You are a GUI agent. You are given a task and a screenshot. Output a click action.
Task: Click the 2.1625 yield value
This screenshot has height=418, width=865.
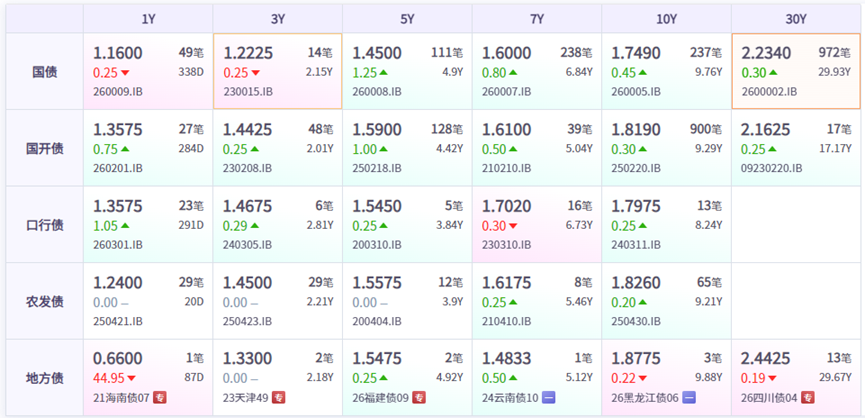click(766, 130)
